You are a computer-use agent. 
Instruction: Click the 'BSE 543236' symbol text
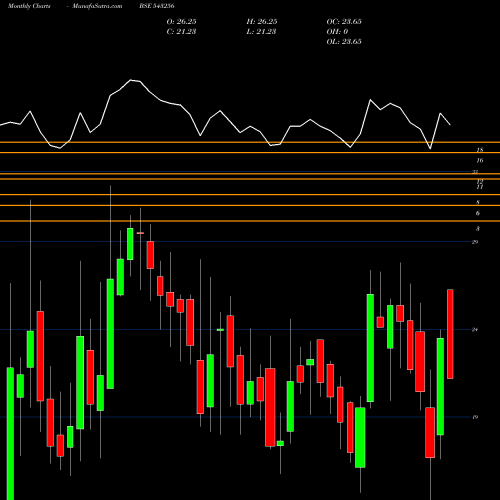pos(157,6)
